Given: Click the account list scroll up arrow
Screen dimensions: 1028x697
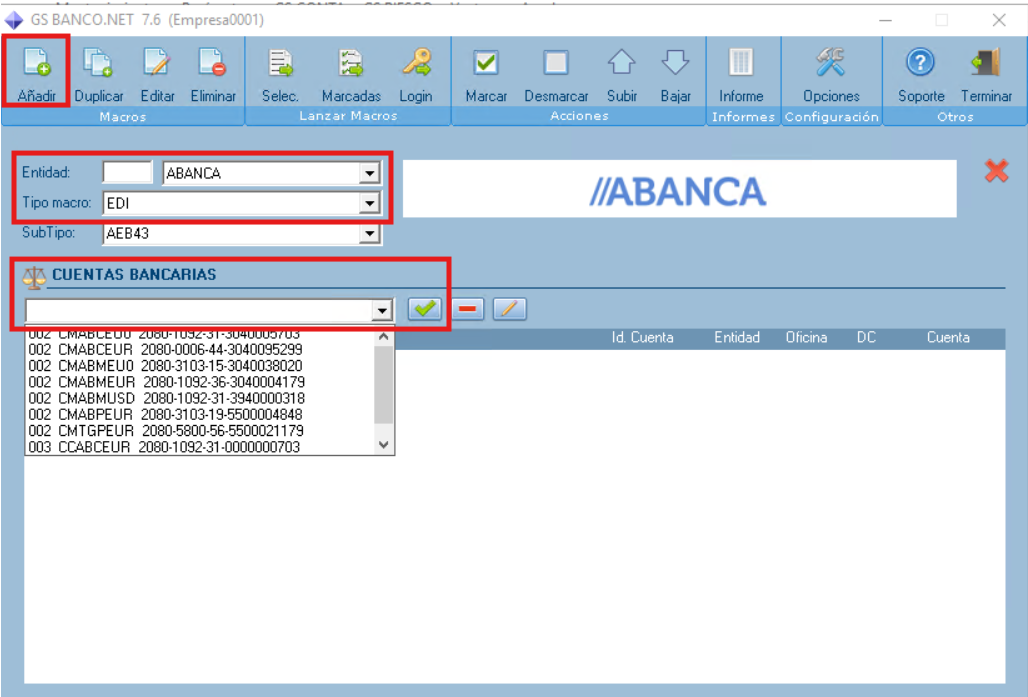Looking at the screenshot, I should click(384, 336).
